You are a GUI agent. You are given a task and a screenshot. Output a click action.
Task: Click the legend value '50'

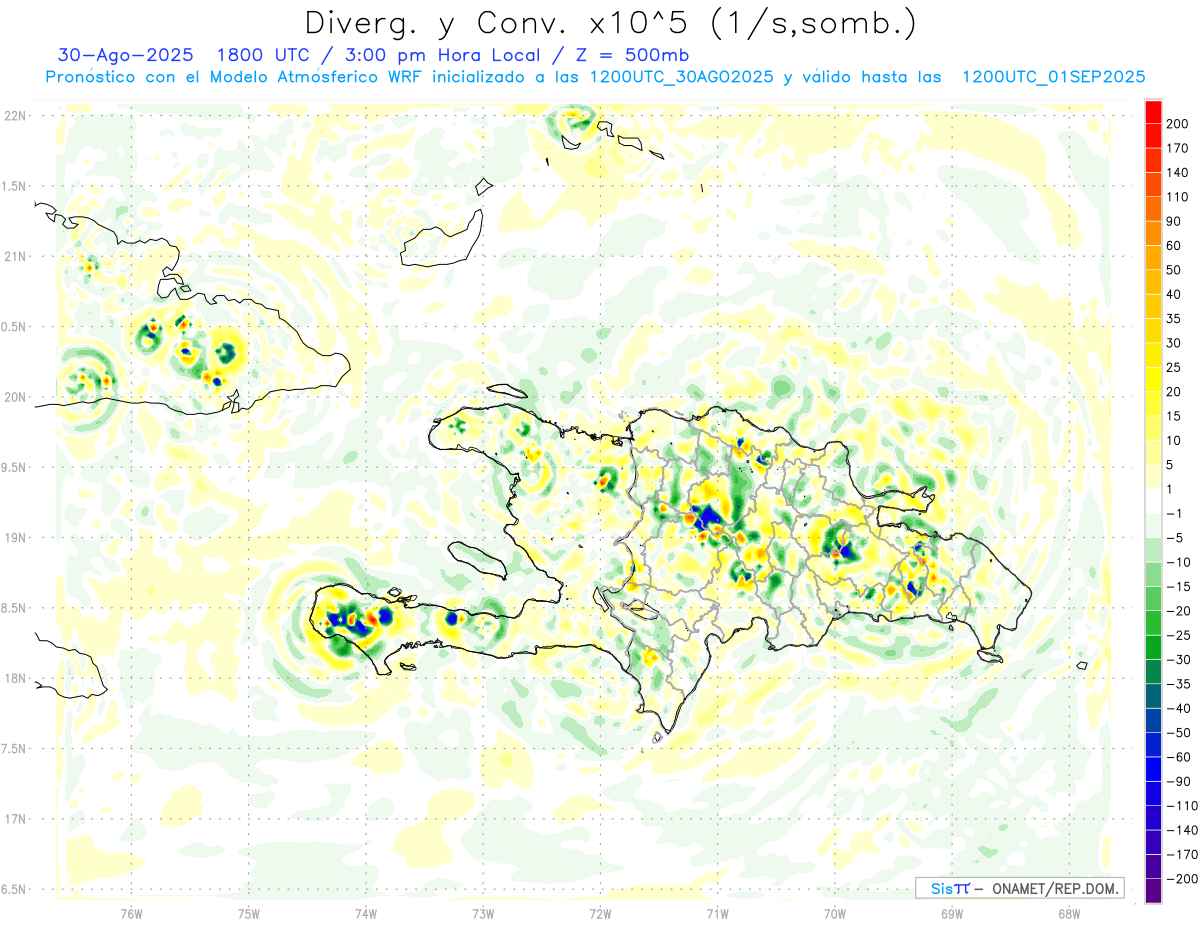click(x=1174, y=270)
